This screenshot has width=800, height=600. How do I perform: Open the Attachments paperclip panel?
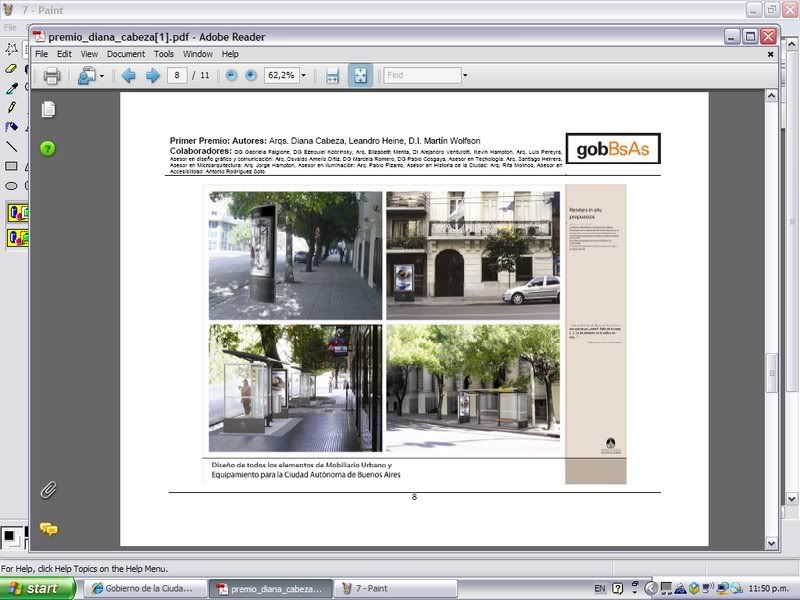tap(48, 490)
